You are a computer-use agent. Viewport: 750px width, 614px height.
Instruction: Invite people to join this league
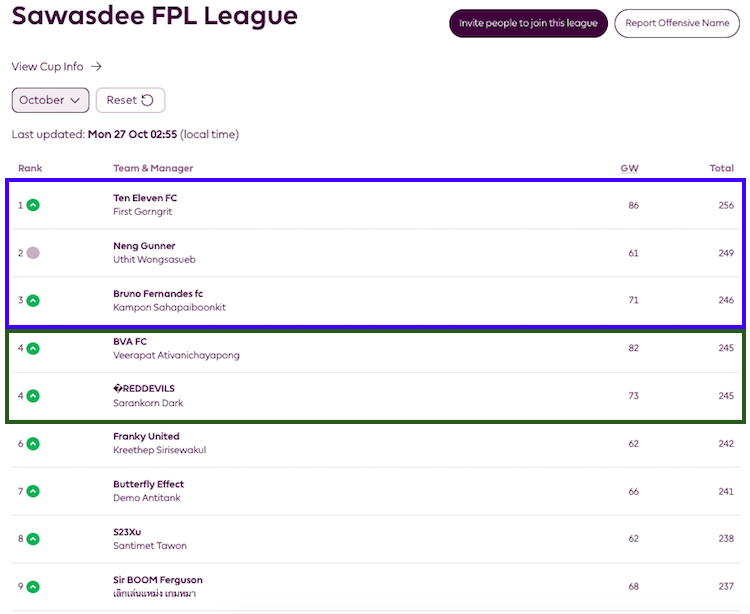point(528,23)
